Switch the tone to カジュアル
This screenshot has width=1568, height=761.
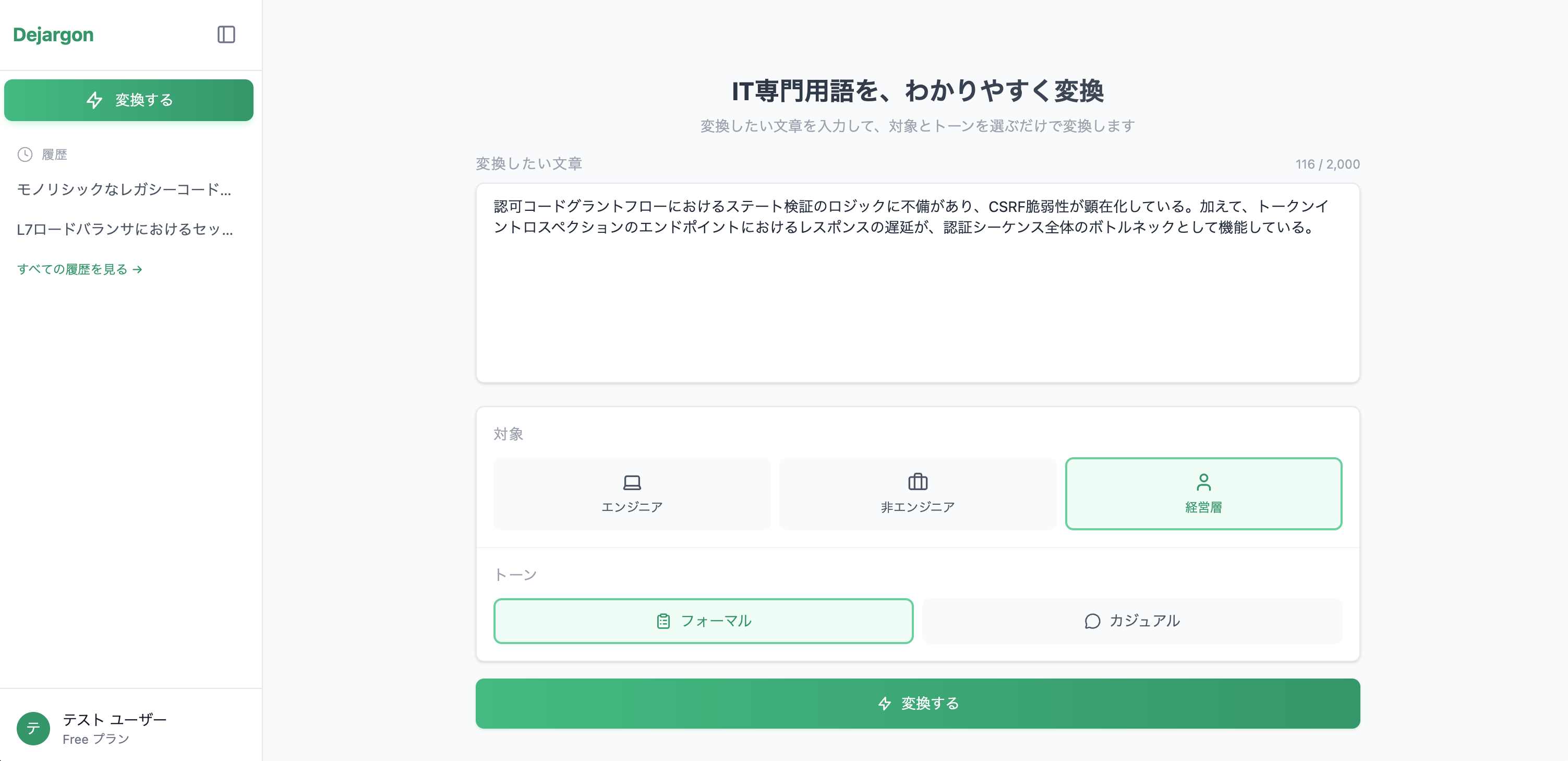point(1132,621)
